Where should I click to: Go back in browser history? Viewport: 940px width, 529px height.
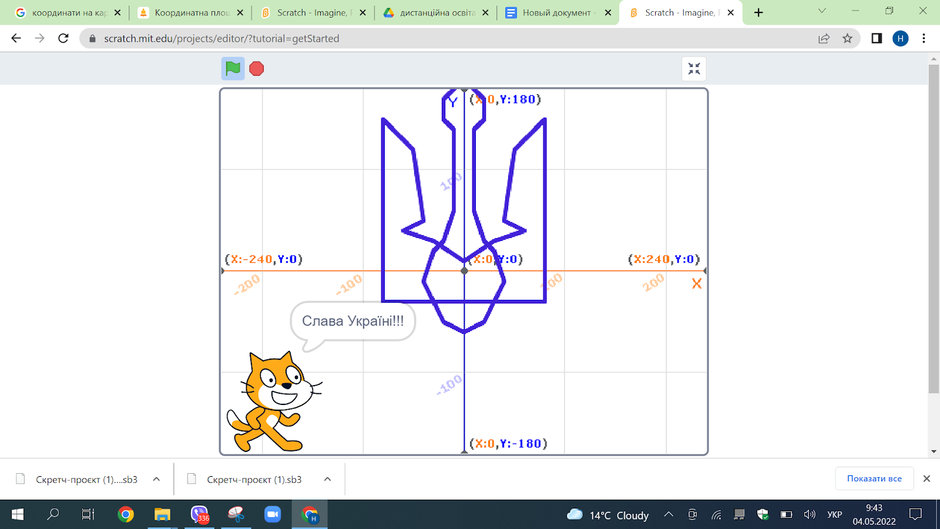pos(16,38)
